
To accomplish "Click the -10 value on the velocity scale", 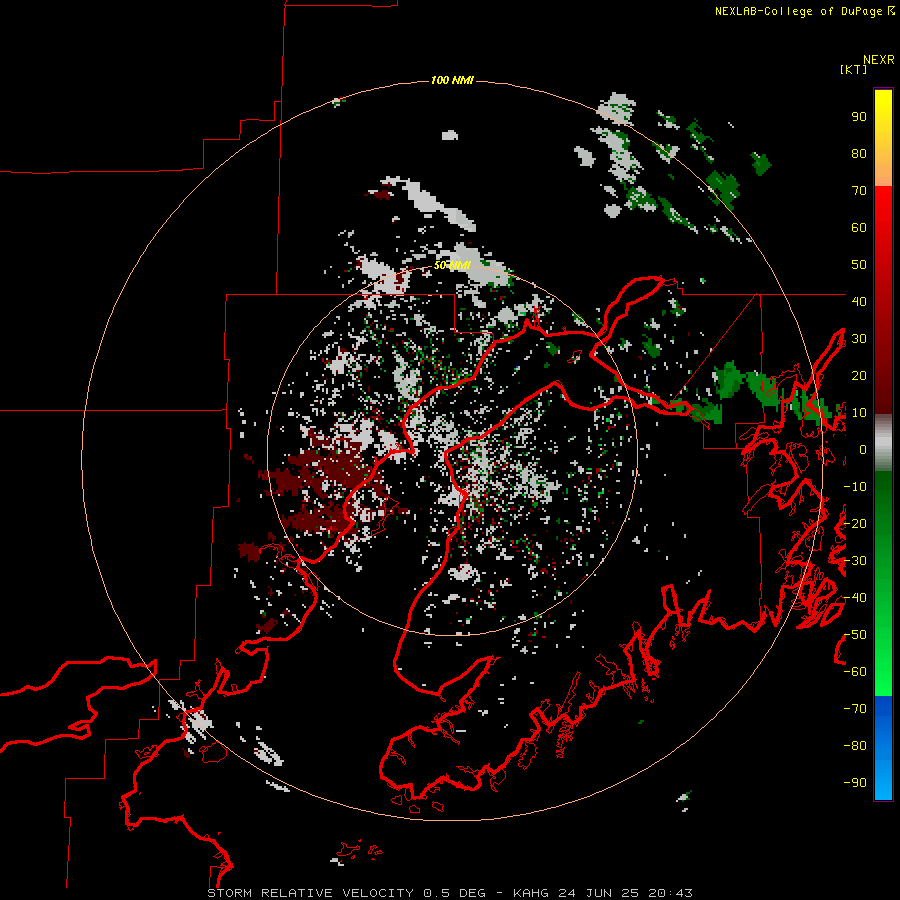I will [x=855, y=487].
